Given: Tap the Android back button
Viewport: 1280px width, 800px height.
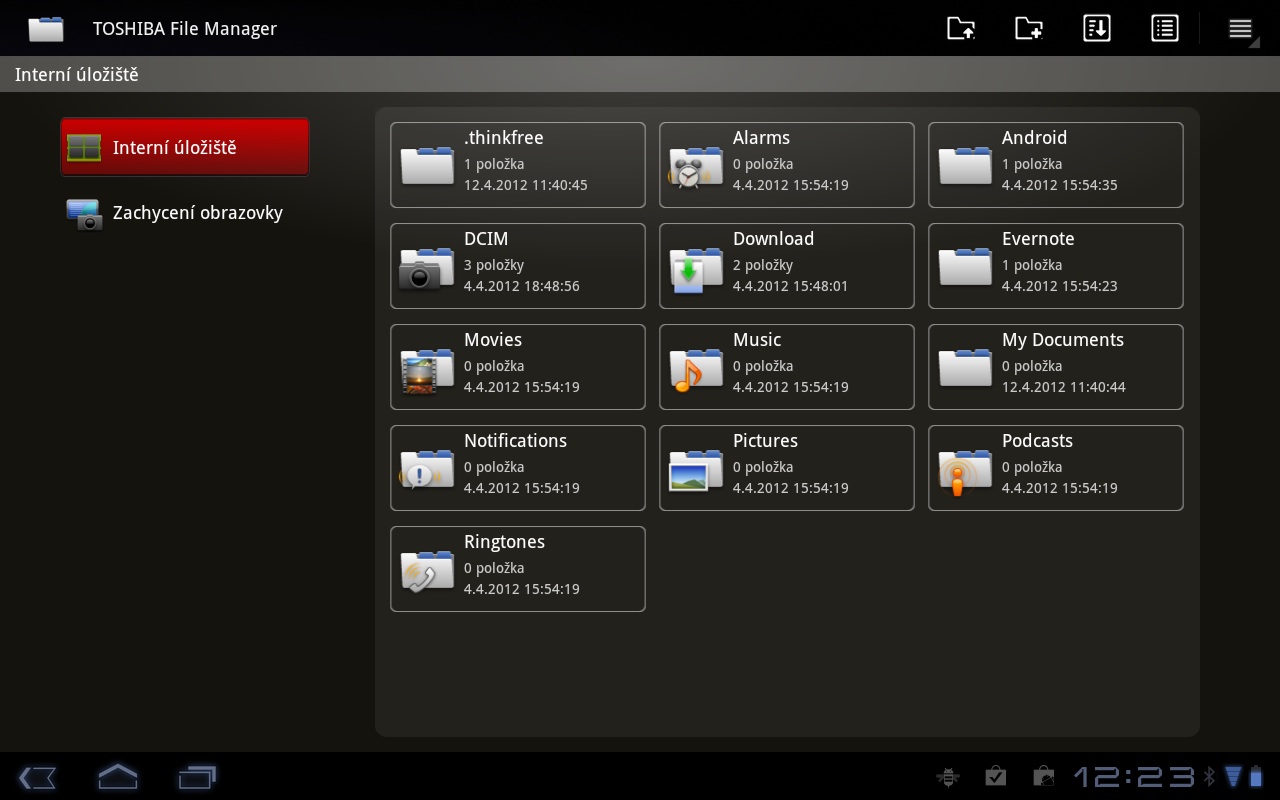Looking at the screenshot, I should pos(37,777).
